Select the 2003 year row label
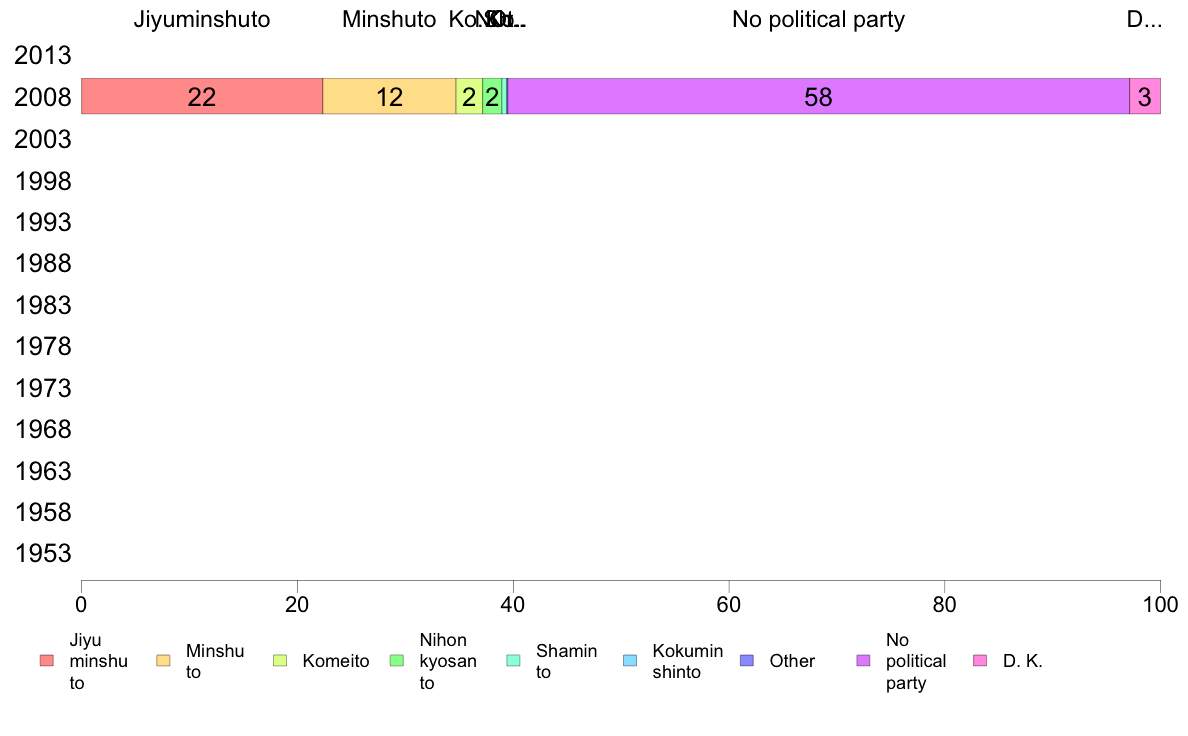Image resolution: width=1188 pixels, height=736 pixels. [x=42, y=139]
